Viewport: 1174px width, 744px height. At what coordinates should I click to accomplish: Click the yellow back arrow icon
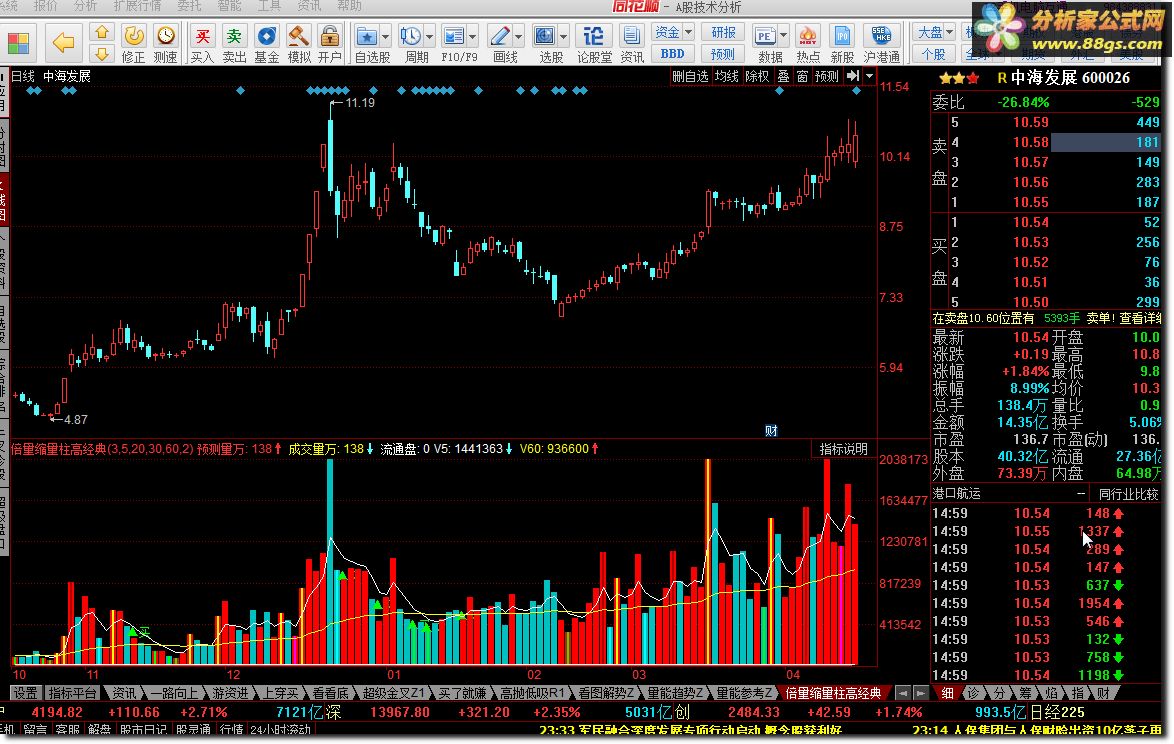pyautogui.click(x=64, y=43)
